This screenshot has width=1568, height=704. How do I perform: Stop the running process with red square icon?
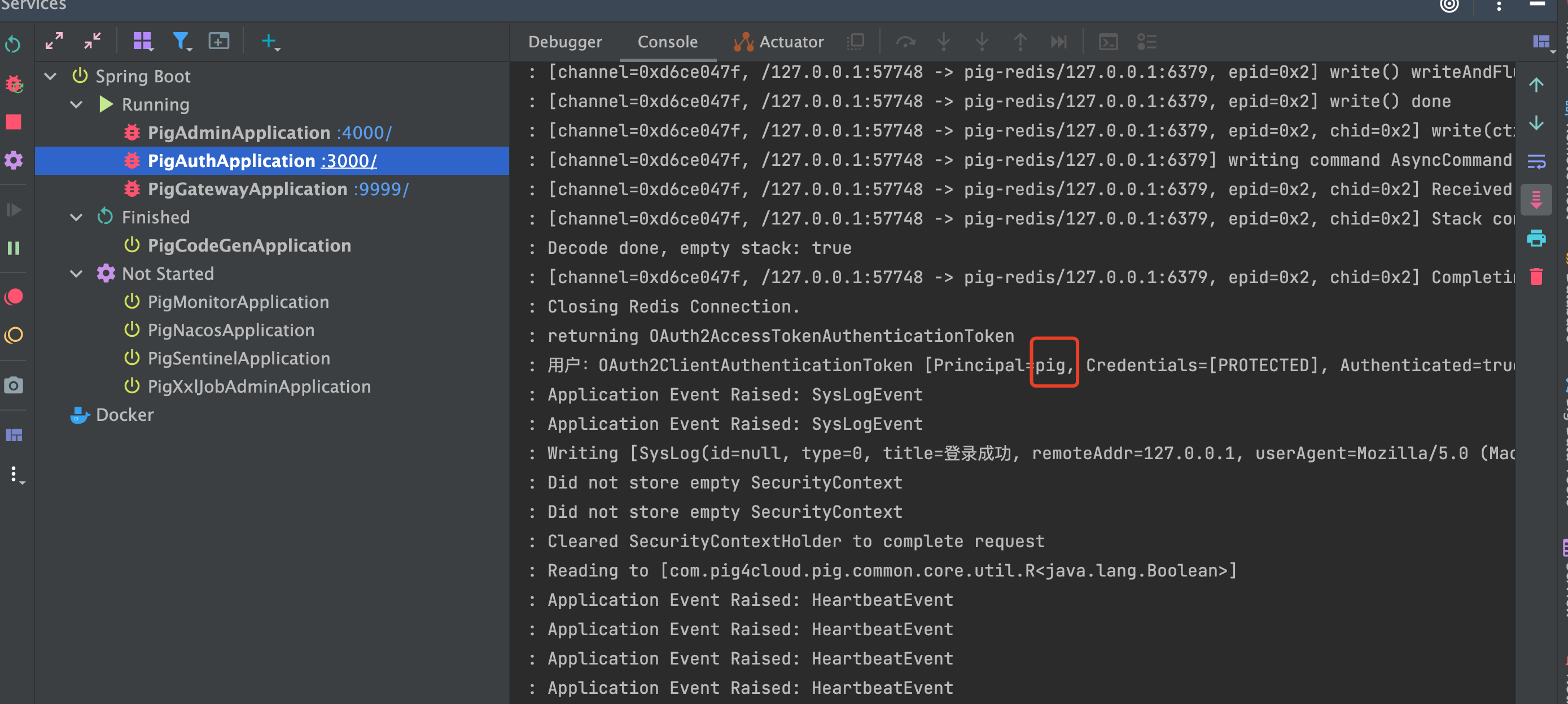coord(14,122)
